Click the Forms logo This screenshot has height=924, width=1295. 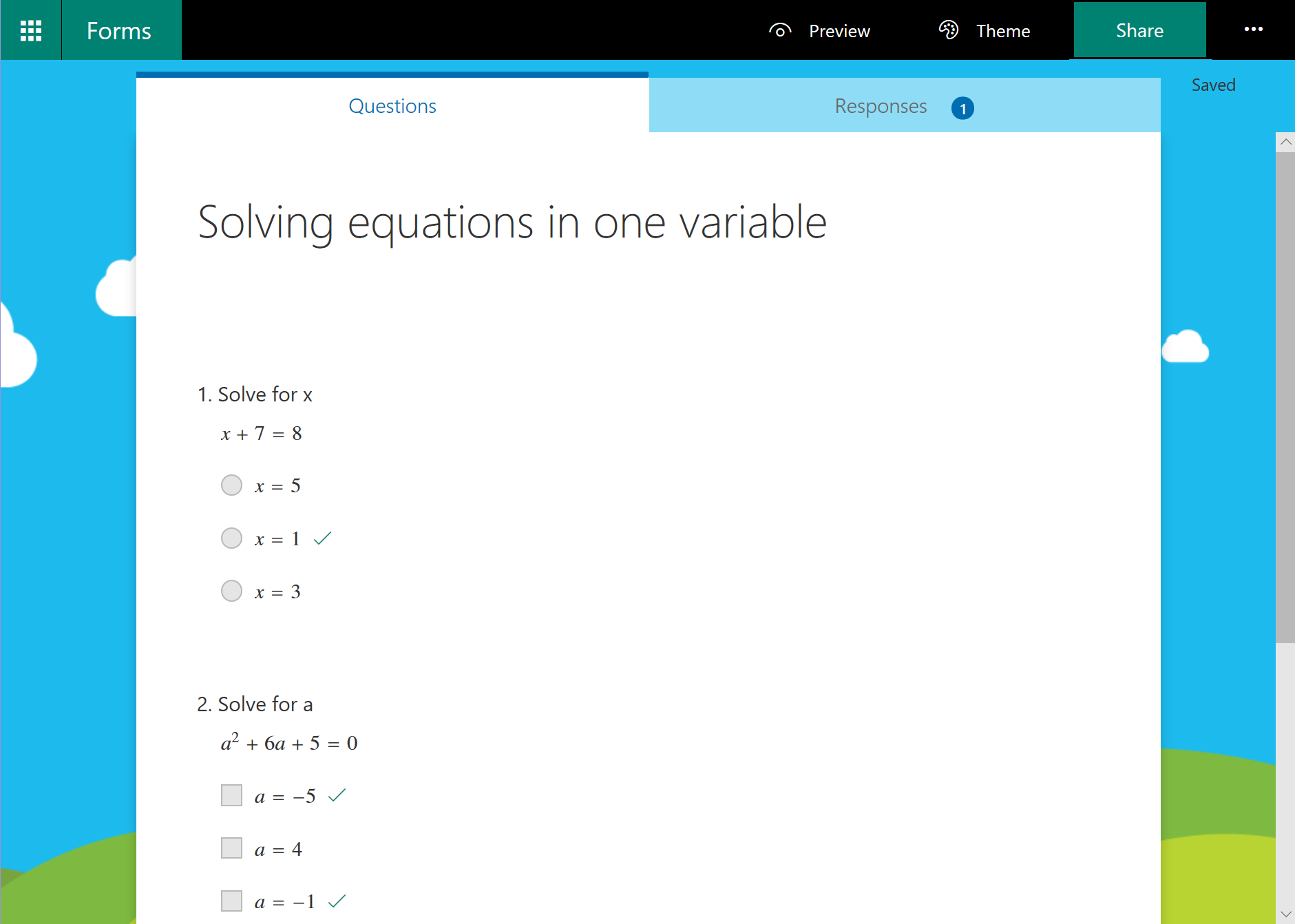[118, 30]
